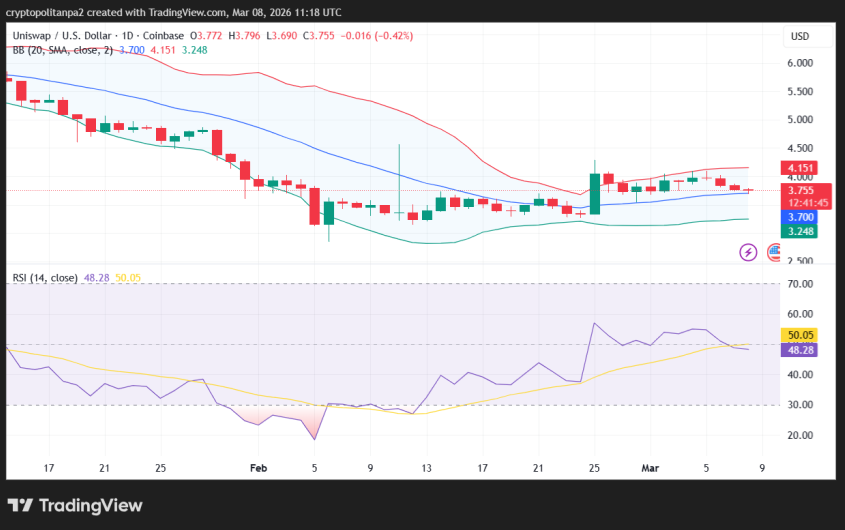The height and width of the screenshot is (530, 845).
Task: Click the large green candle near Feb 25
Action: (x=595, y=193)
